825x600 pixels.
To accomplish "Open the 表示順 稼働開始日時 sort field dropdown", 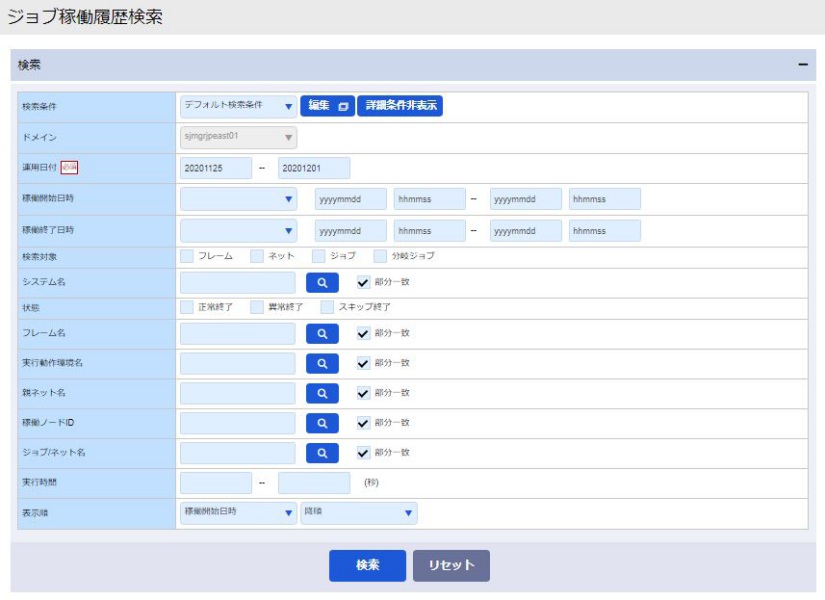I will (x=238, y=513).
